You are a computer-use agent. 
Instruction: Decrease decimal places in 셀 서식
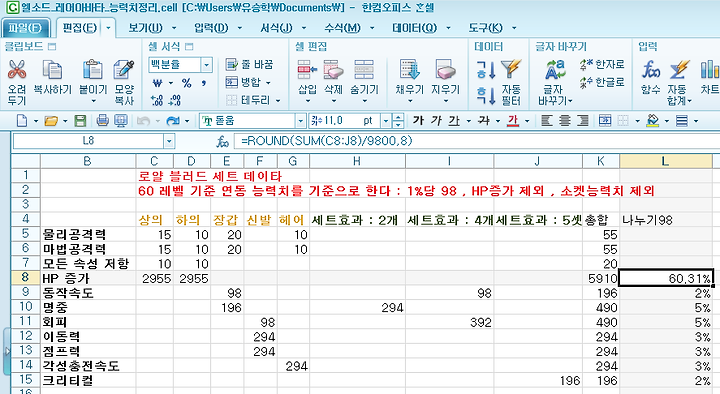[175, 100]
